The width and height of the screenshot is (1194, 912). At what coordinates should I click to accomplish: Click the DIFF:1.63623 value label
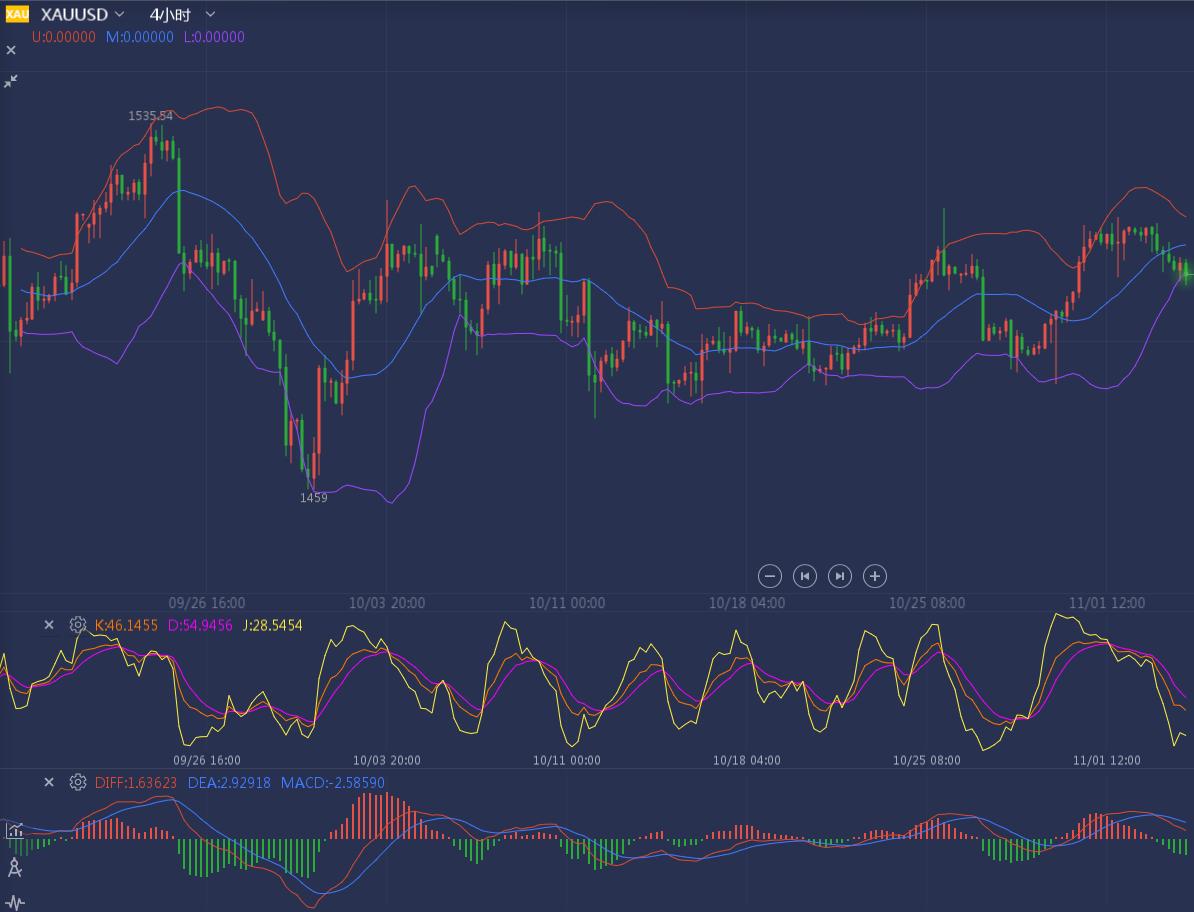pos(136,783)
